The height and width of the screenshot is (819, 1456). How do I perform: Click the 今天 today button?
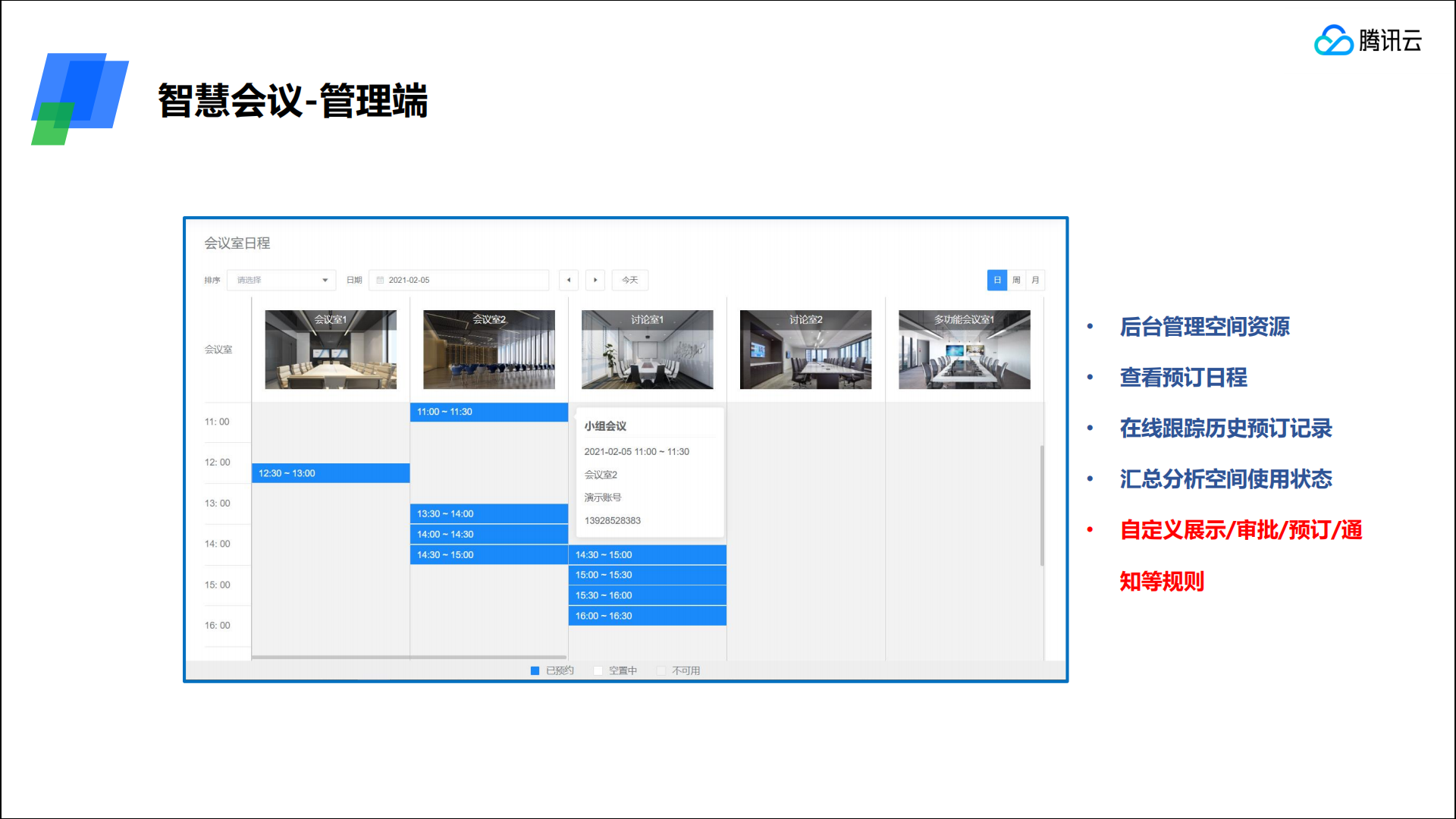[x=630, y=280]
